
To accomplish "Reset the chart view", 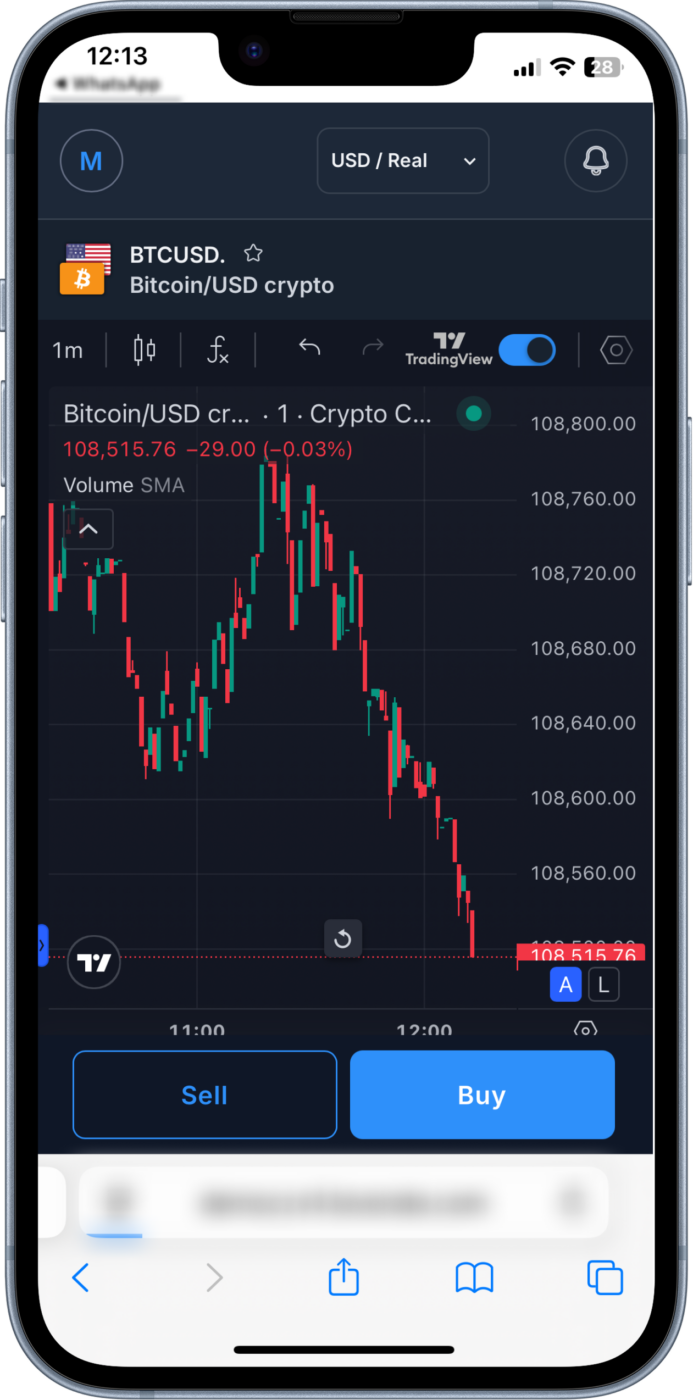I will [343, 938].
